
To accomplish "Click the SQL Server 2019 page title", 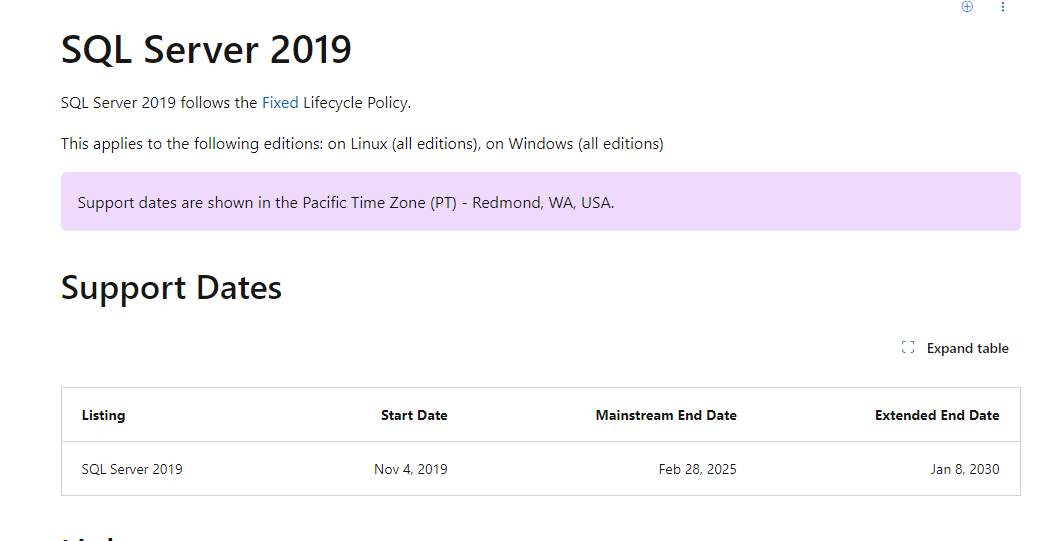I will (206, 50).
